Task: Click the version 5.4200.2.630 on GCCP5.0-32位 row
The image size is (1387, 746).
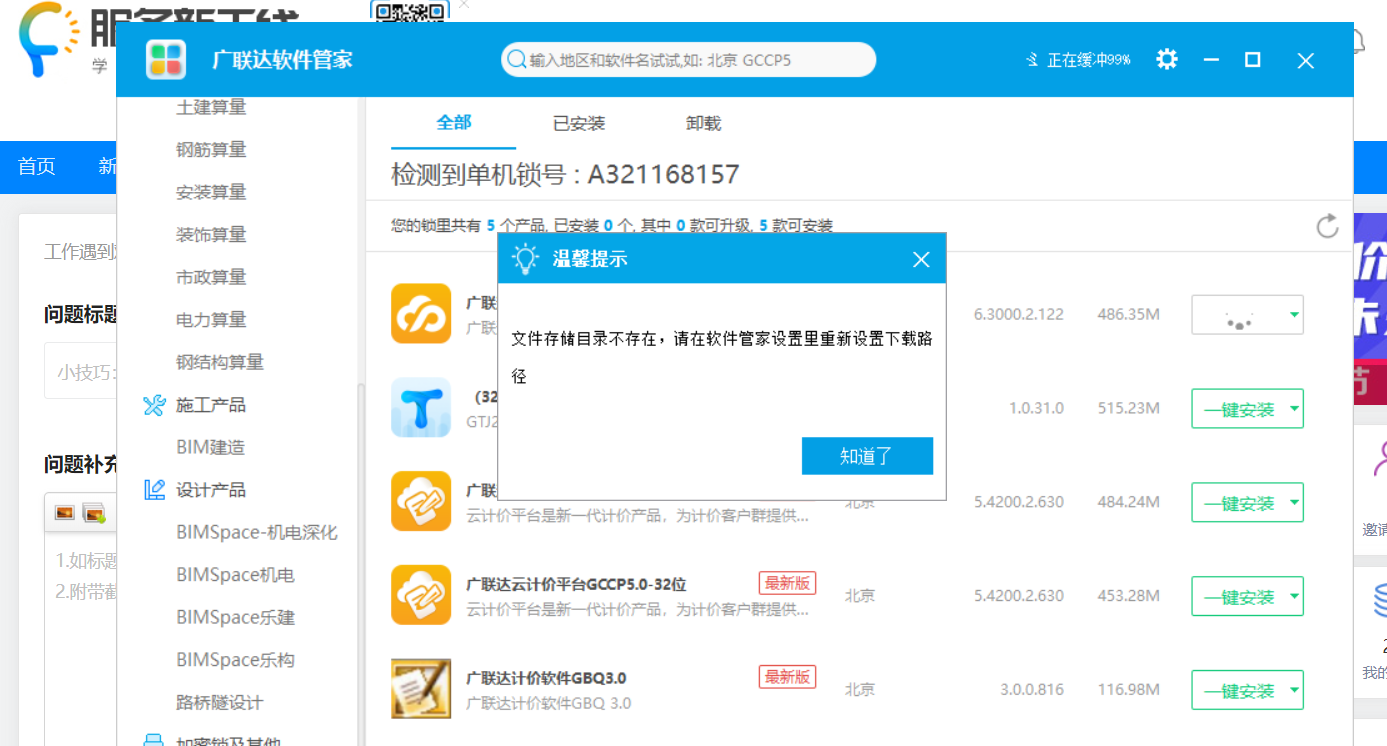Action: click(x=1019, y=596)
